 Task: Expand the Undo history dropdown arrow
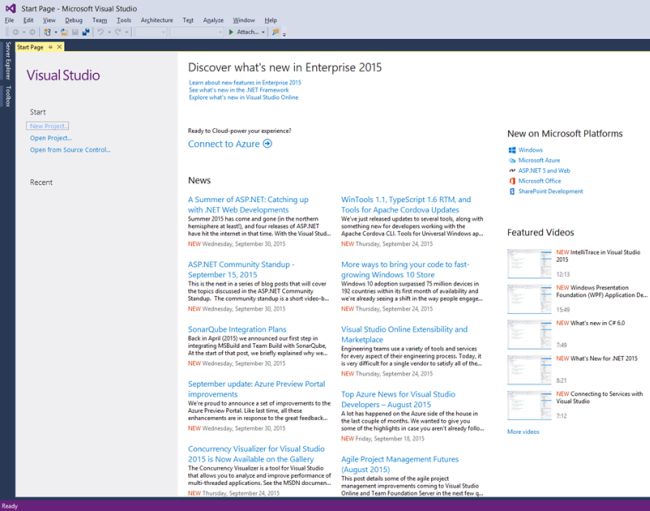(x=109, y=32)
